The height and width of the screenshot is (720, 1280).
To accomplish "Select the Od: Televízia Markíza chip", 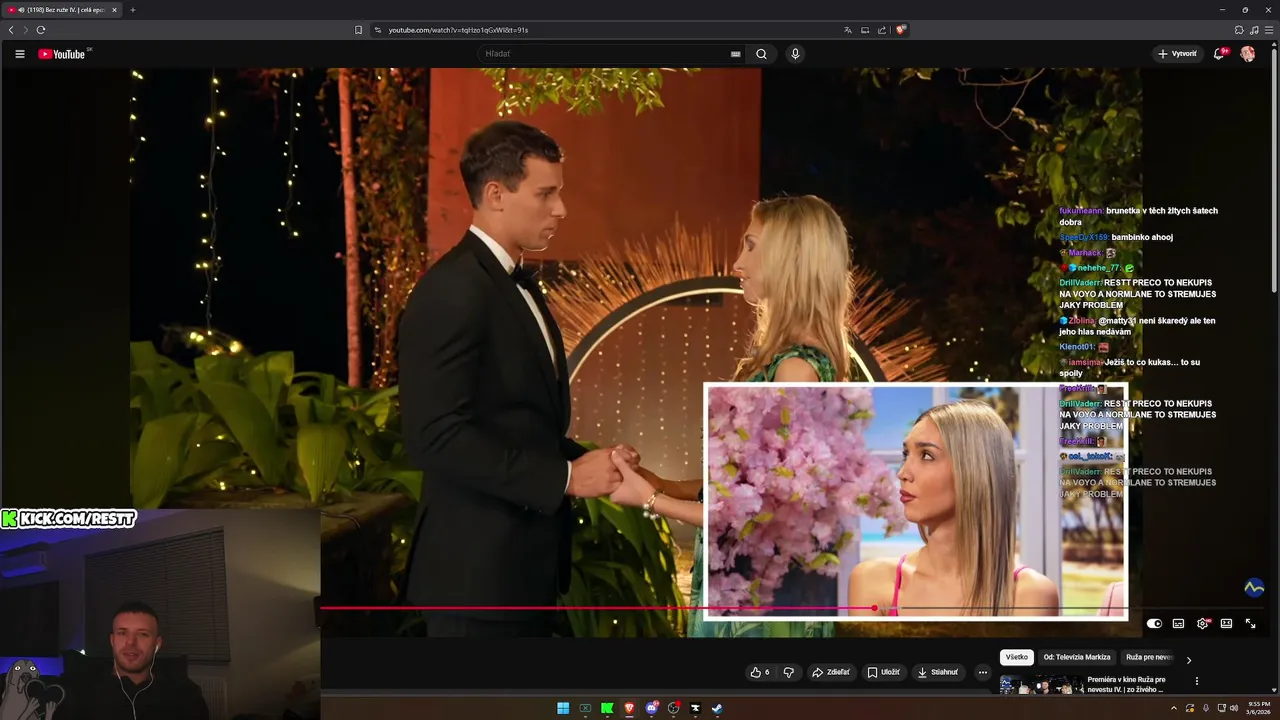I will point(1077,657).
